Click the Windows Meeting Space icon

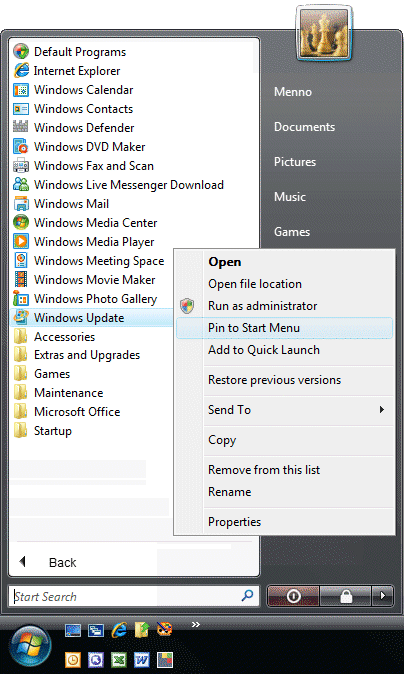(21, 260)
